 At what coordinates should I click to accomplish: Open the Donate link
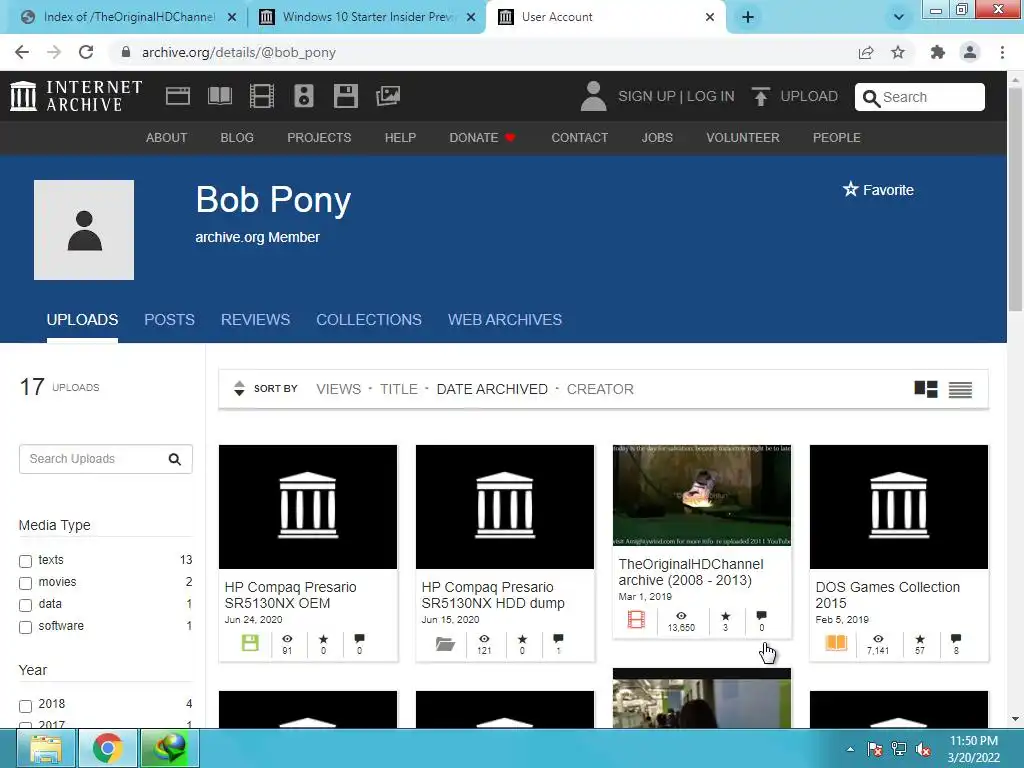pos(482,138)
